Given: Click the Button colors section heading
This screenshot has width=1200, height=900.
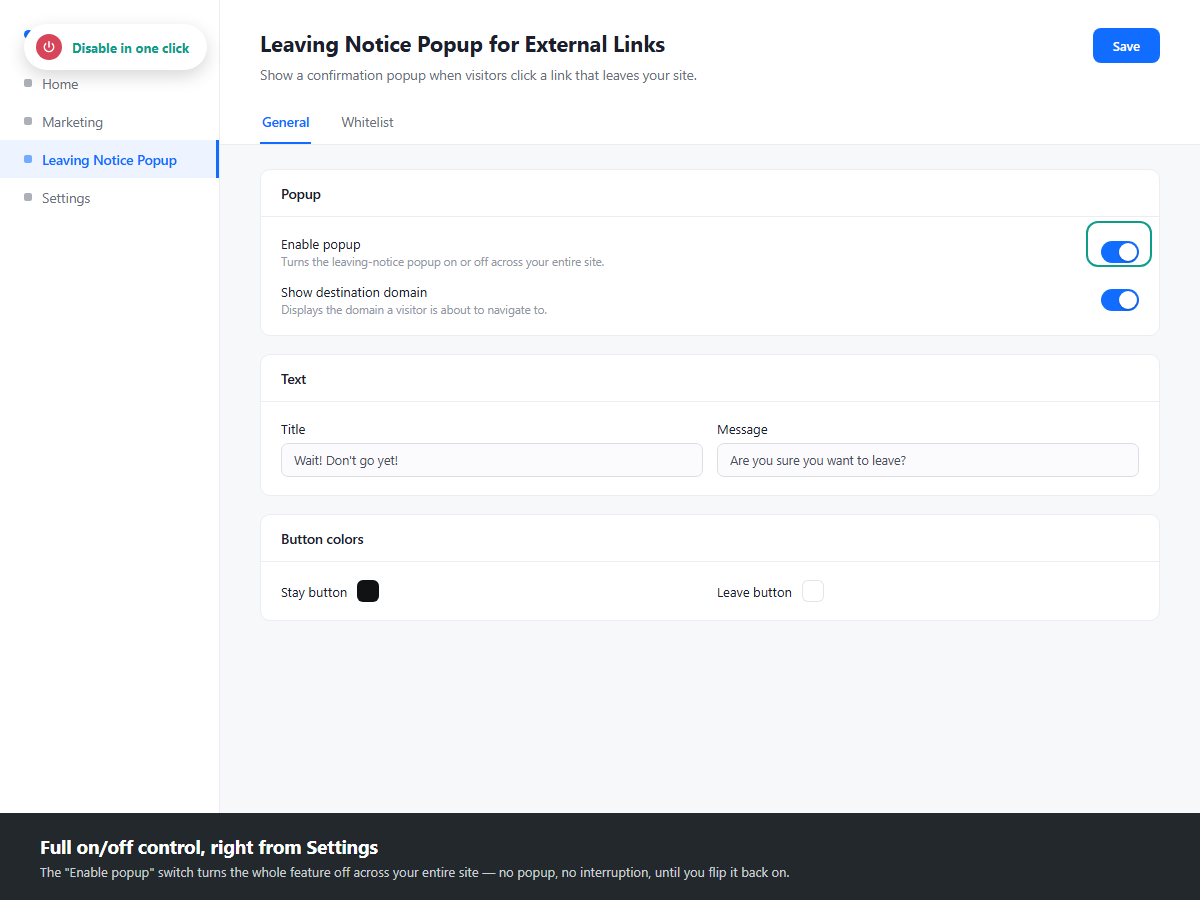Looking at the screenshot, I should pos(322,539).
